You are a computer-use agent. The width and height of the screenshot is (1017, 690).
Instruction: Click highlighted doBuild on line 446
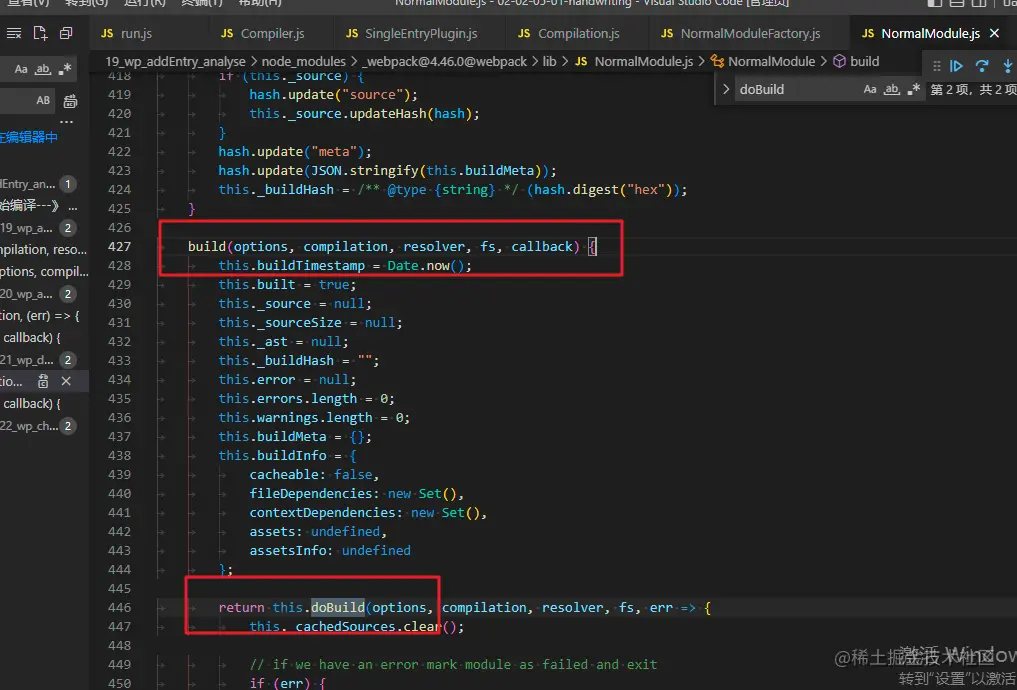pyautogui.click(x=337, y=608)
